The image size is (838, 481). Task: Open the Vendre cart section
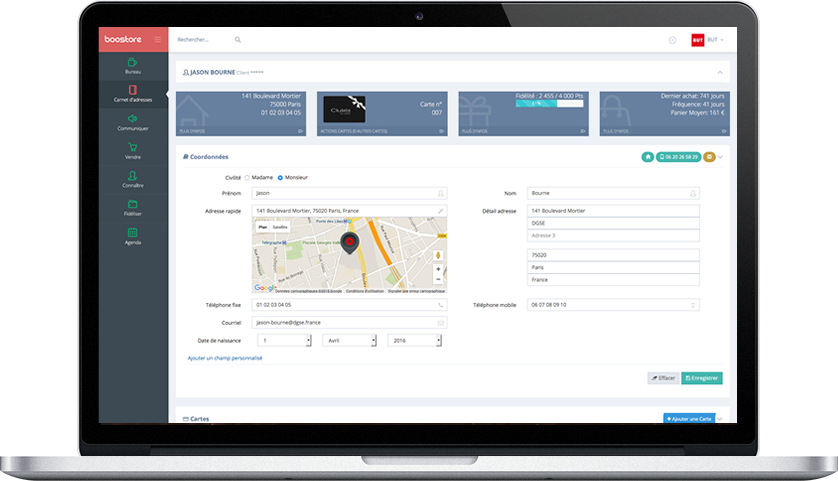133,151
